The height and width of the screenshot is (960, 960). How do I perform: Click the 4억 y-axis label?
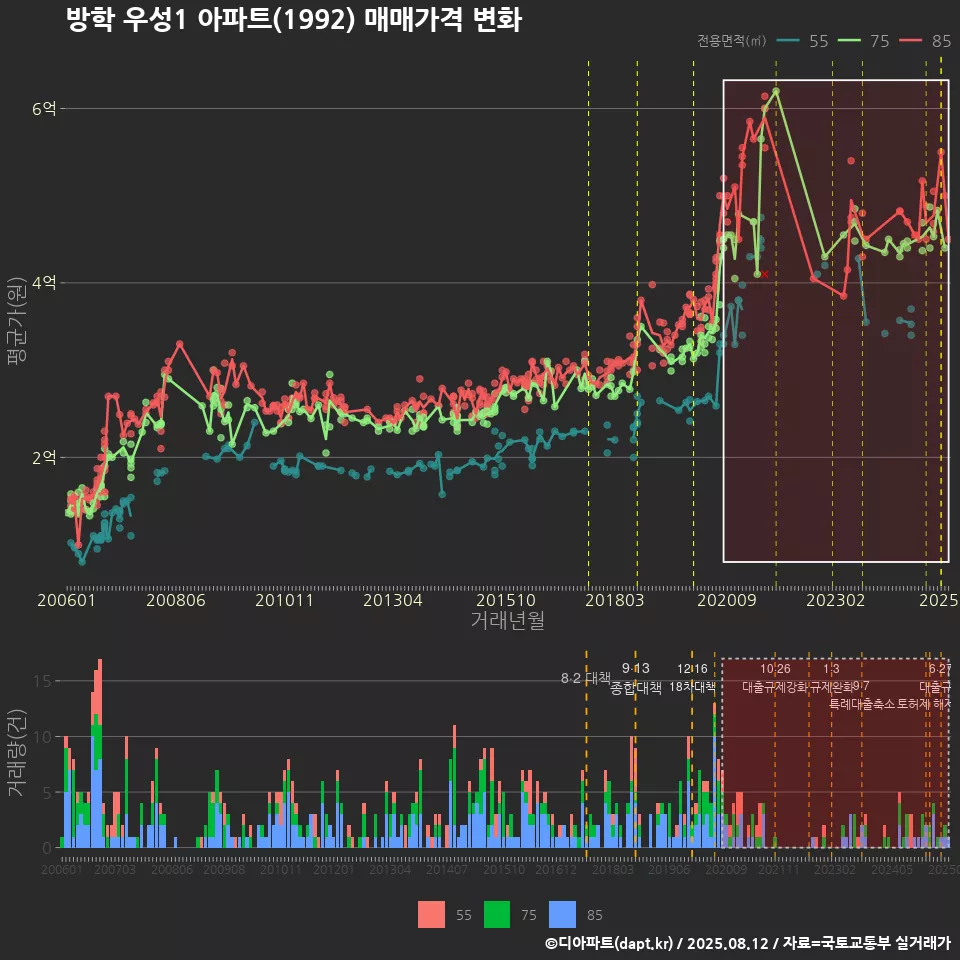pos(44,283)
